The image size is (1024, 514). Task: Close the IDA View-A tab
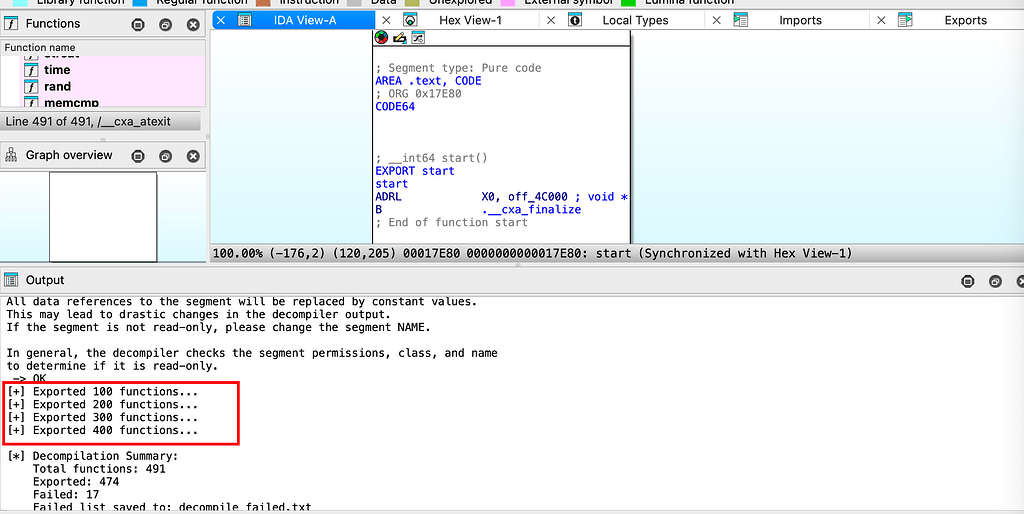(221, 20)
